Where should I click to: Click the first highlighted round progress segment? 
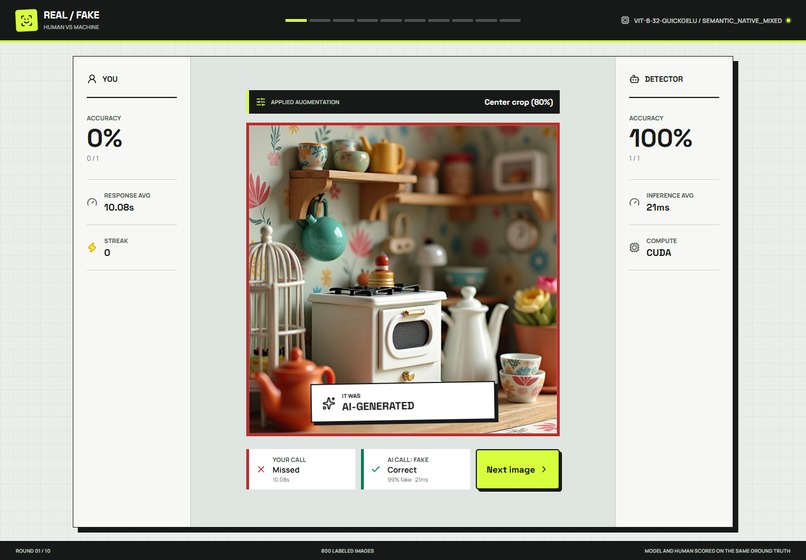pyautogui.click(x=296, y=21)
